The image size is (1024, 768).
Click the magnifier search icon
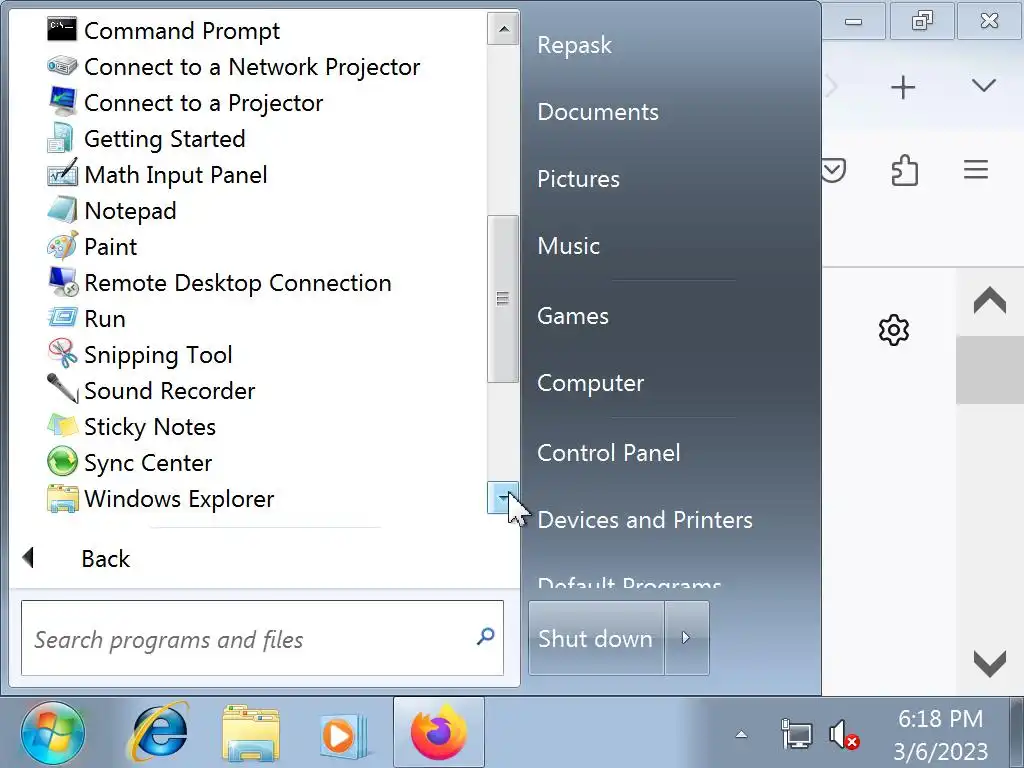coord(485,636)
